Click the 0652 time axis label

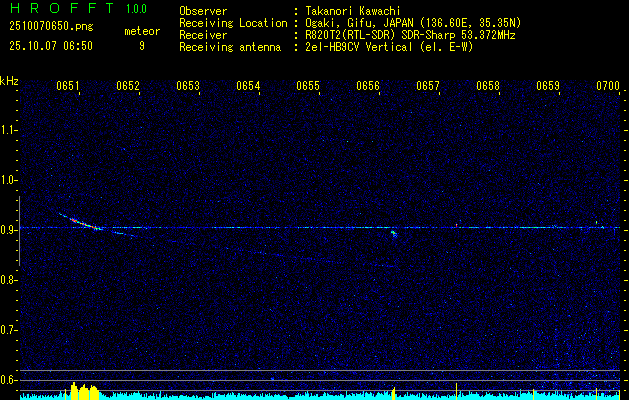128,86
